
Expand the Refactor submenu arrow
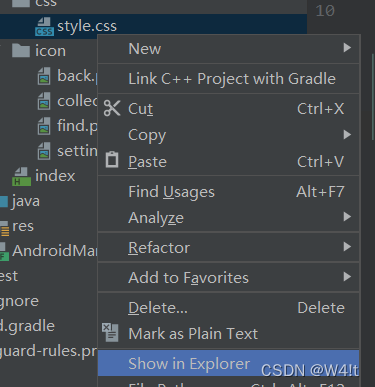pyautogui.click(x=347, y=247)
